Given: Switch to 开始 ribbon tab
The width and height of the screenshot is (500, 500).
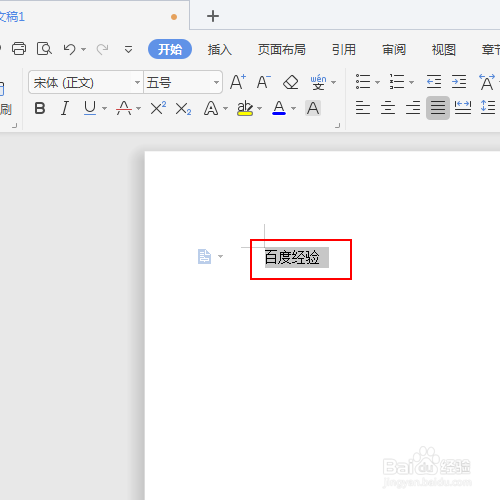Looking at the screenshot, I should [x=170, y=49].
